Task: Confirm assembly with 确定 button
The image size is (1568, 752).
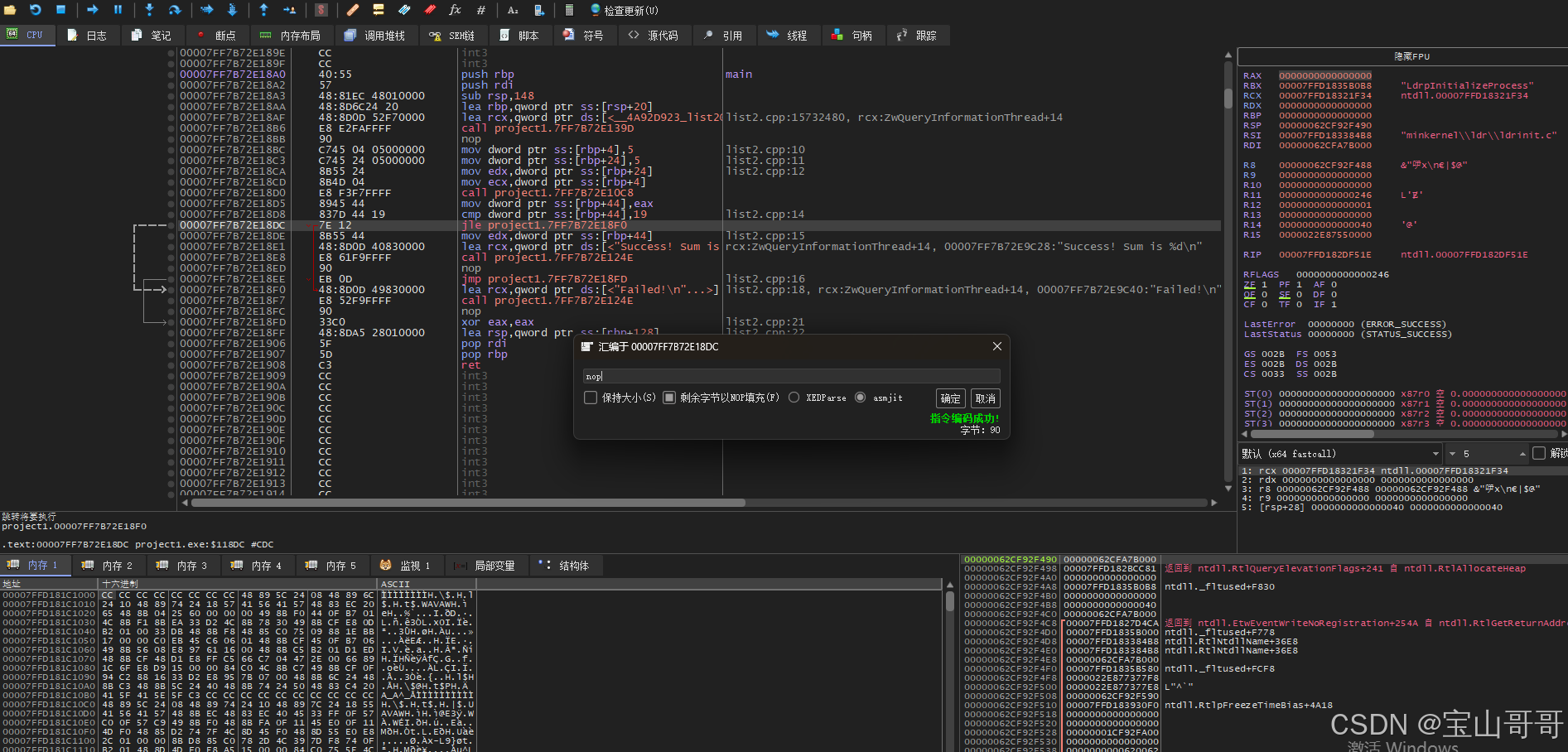Action: point(950,398)
